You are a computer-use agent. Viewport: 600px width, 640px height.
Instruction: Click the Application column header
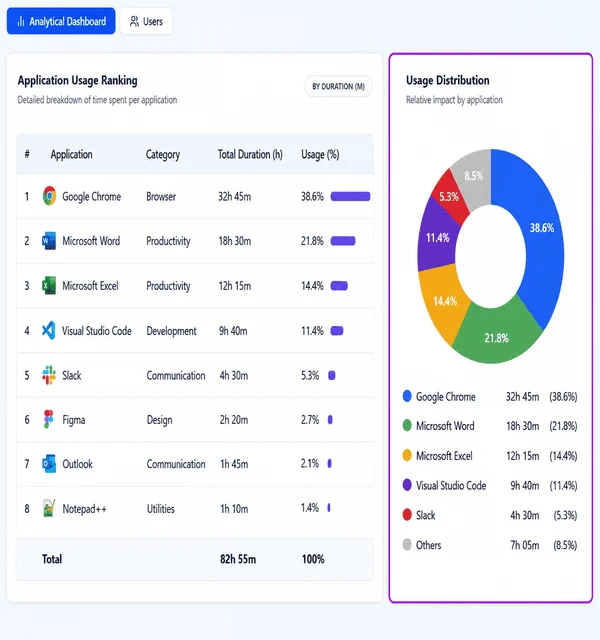[x=71, y=154]
